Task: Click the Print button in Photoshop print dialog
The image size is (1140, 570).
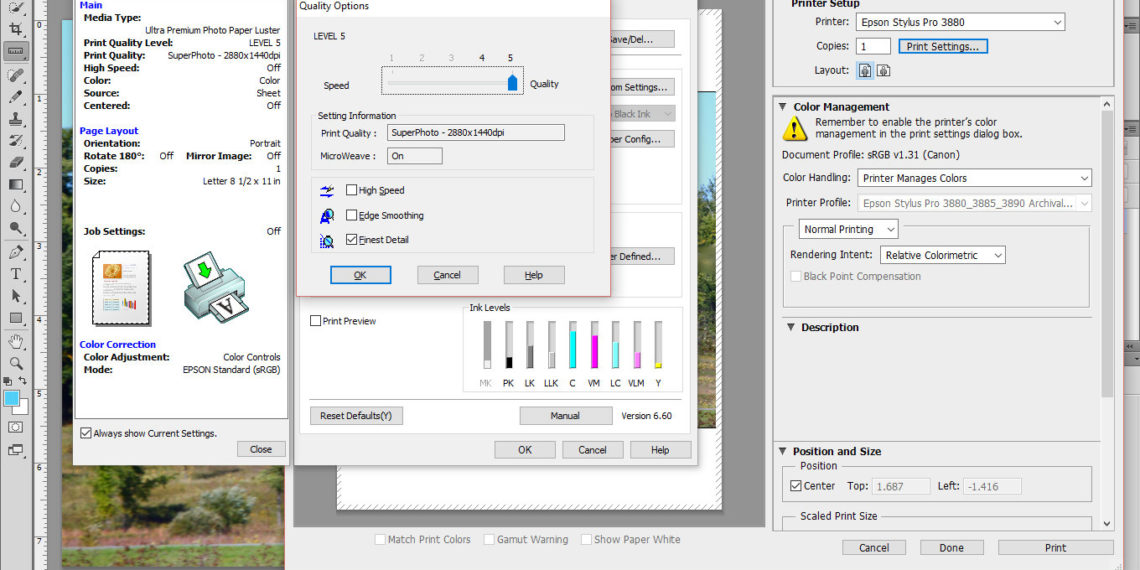Action: pos(1056,548)
